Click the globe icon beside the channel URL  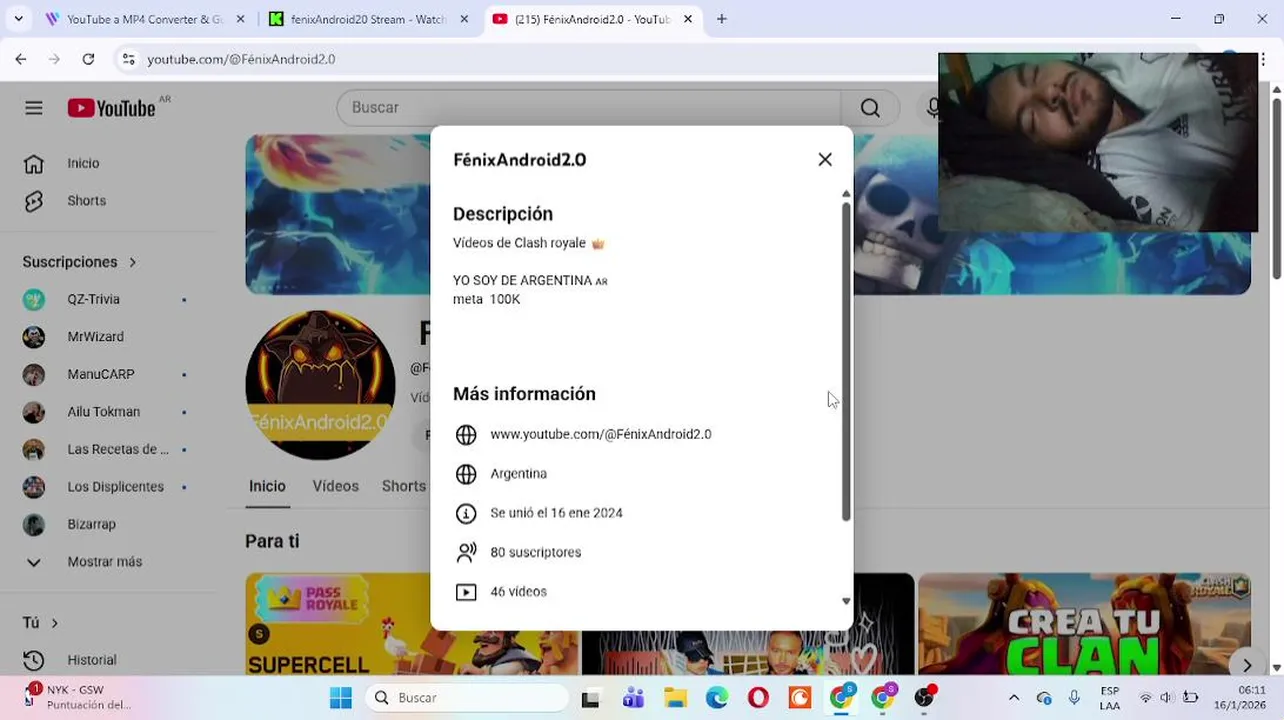pos(466,435)
